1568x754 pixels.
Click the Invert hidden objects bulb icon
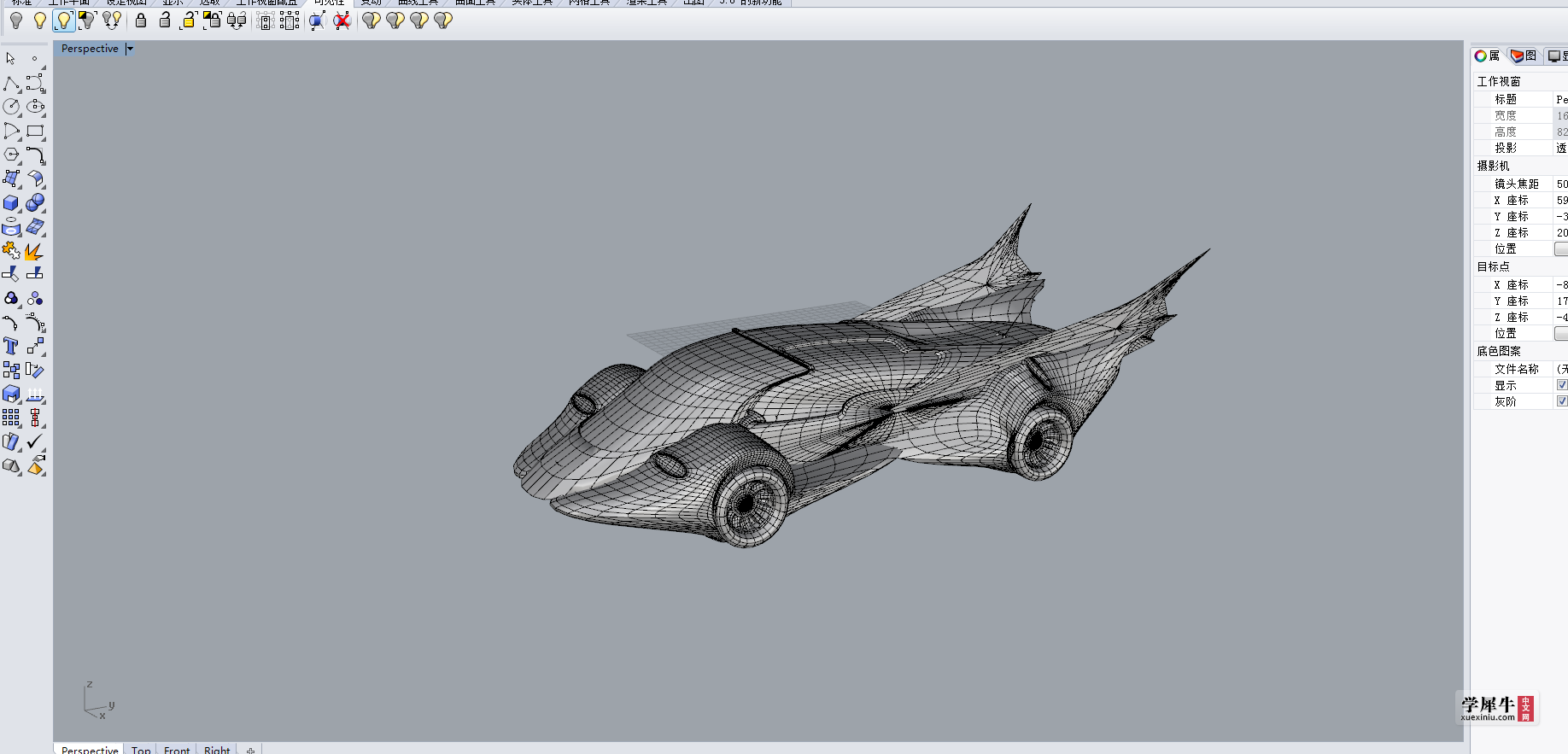tap(87, 20)
